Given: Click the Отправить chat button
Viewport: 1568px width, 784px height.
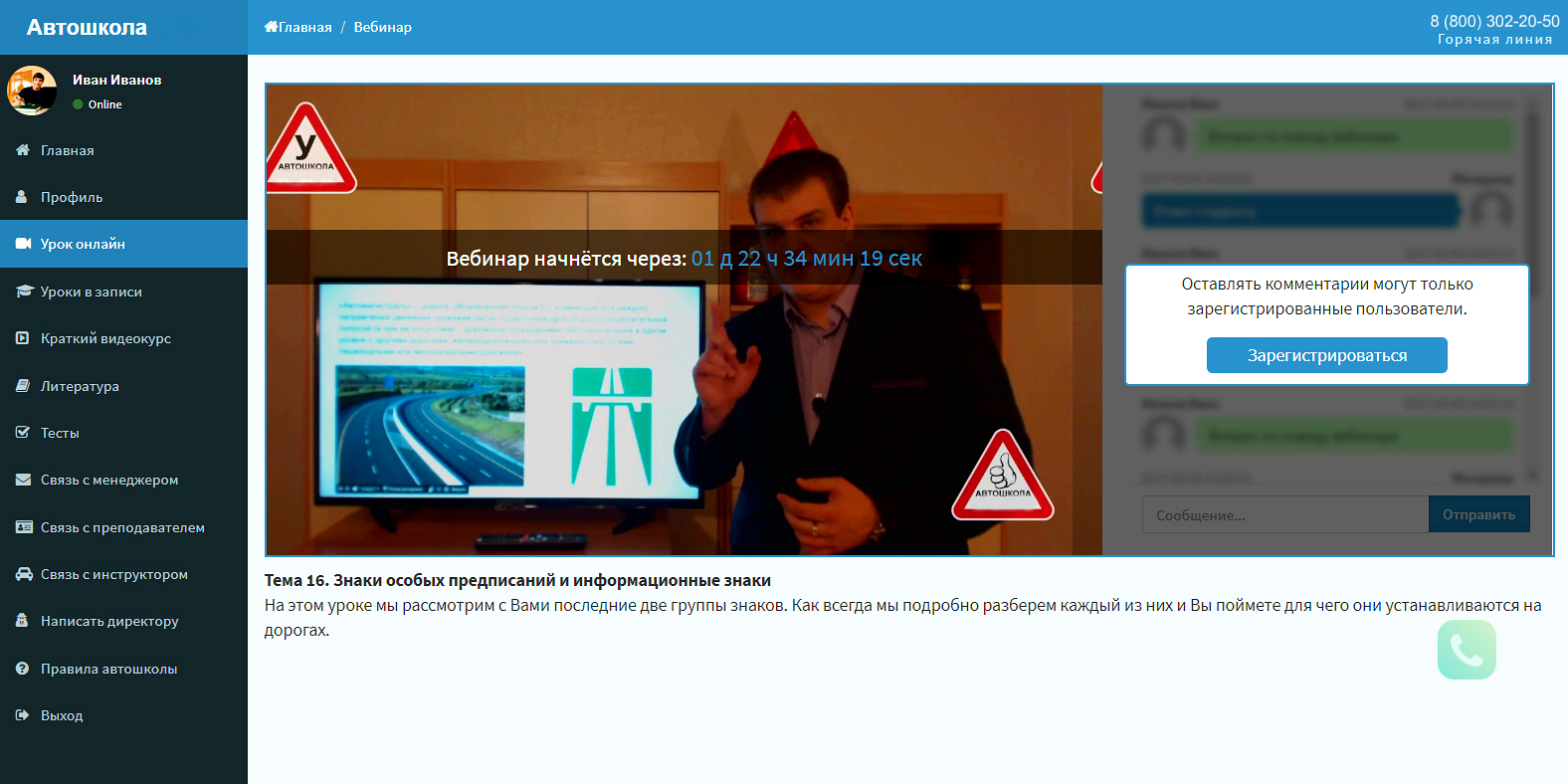Looking at the screenshot, I should pyautogui.click(x=1479, y=514).
